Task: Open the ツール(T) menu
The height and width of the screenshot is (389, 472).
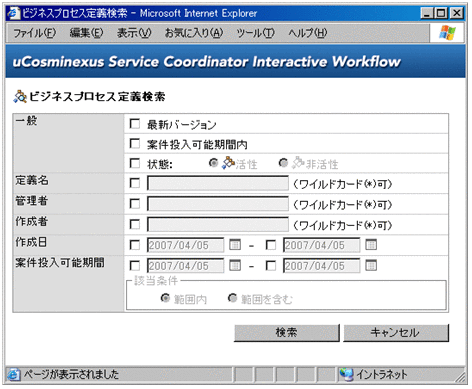Action: (x=255, y=33)
